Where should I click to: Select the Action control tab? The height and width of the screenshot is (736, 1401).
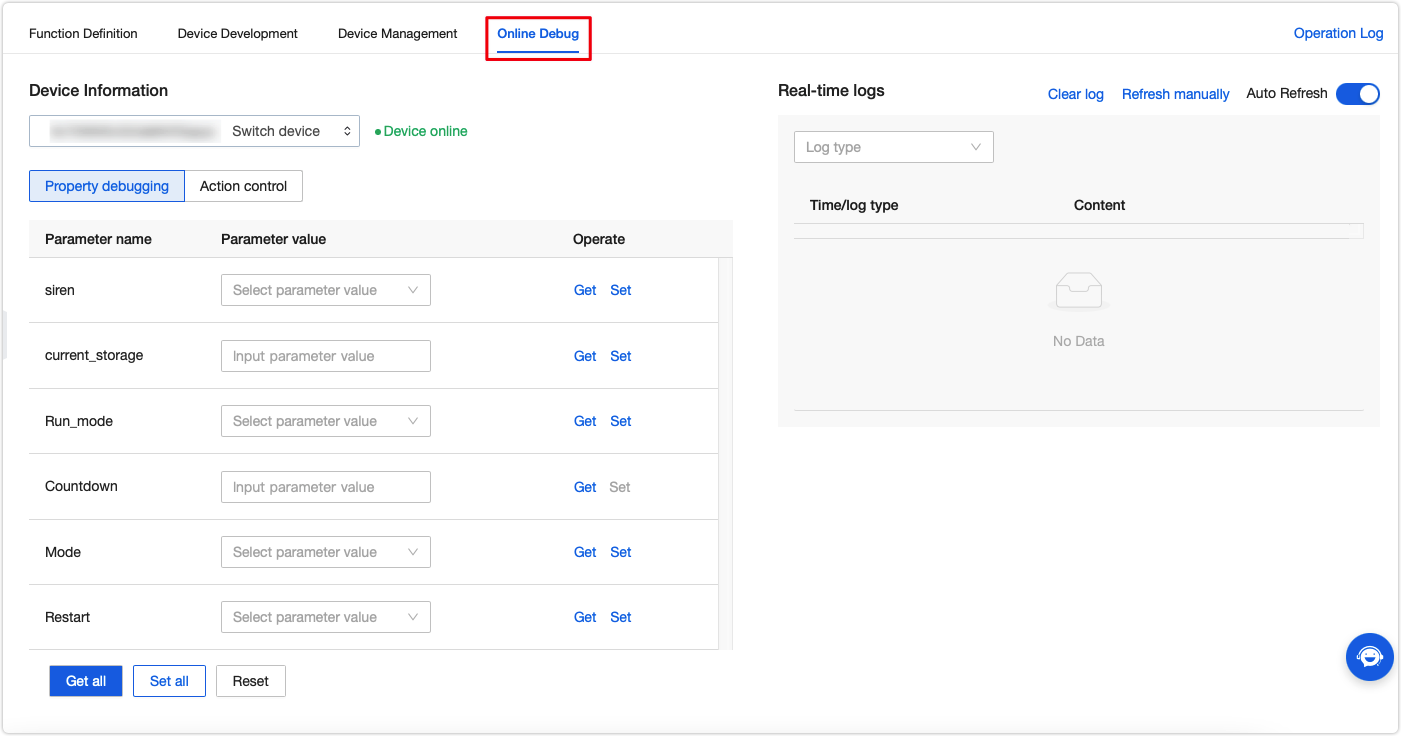[x=243, y=186]
